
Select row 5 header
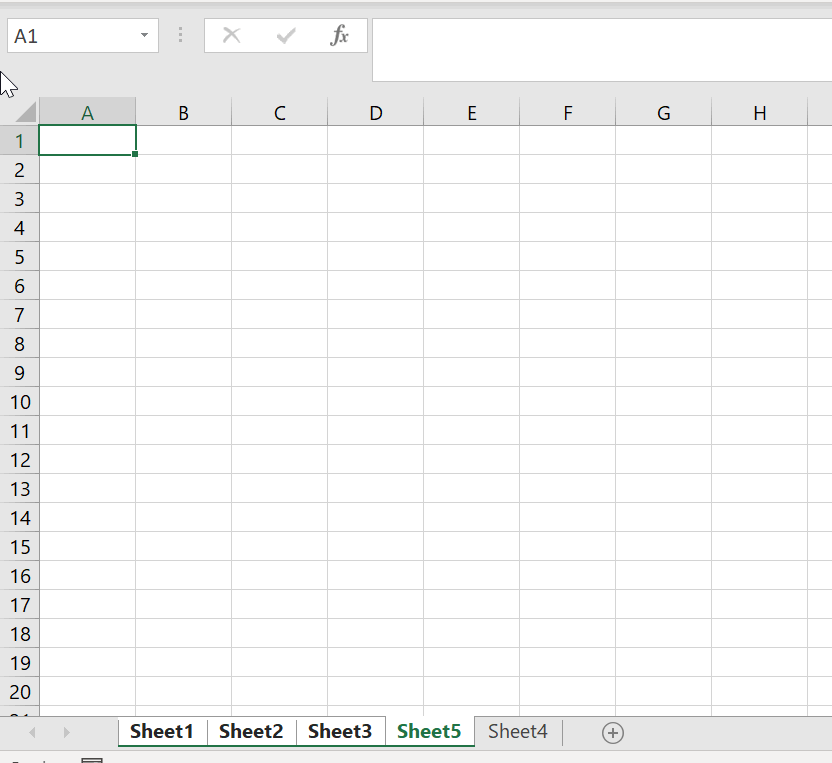pos(19,257)
